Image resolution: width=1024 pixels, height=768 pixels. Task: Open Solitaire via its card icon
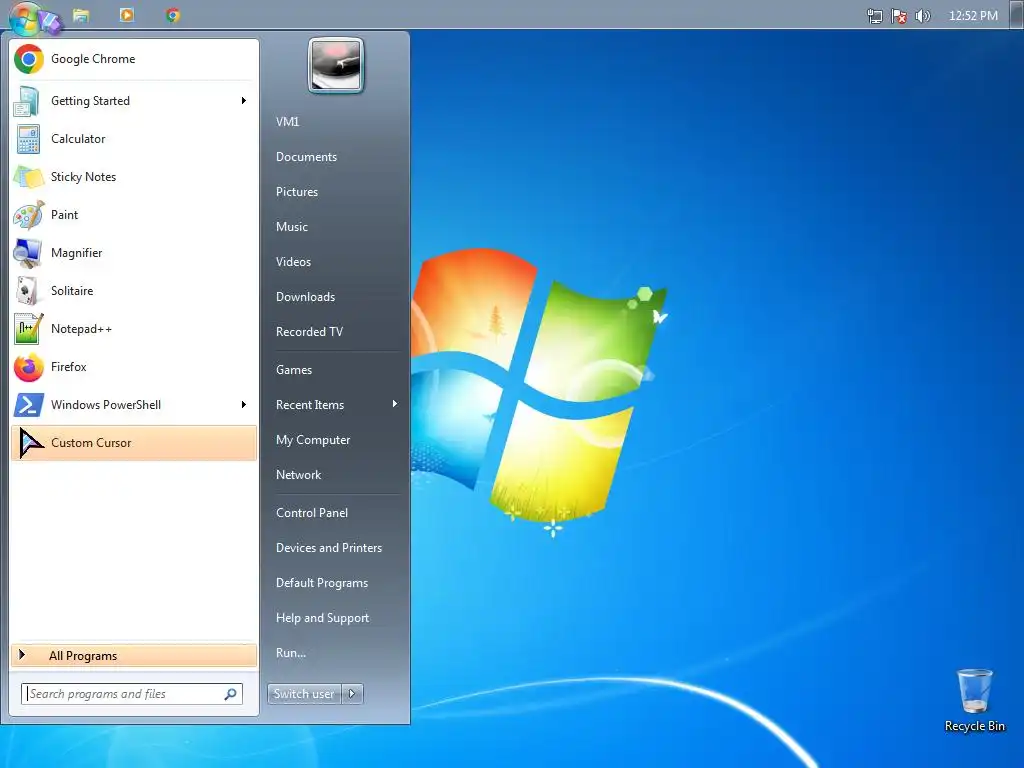(x=28, y=291)
